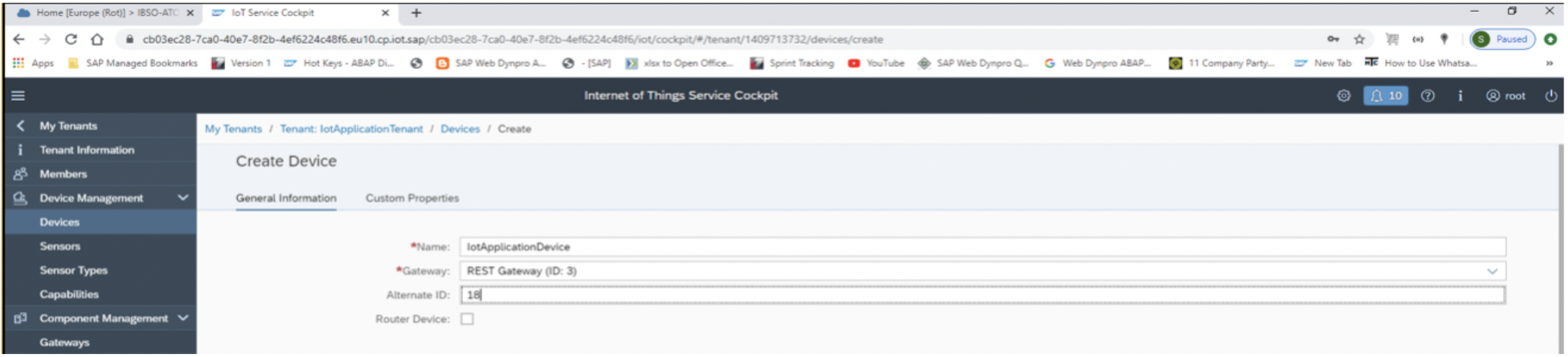Open the Apps bookmarks shortcut
The height and width of the screenshot is (357, 1568).
[33, 63]
